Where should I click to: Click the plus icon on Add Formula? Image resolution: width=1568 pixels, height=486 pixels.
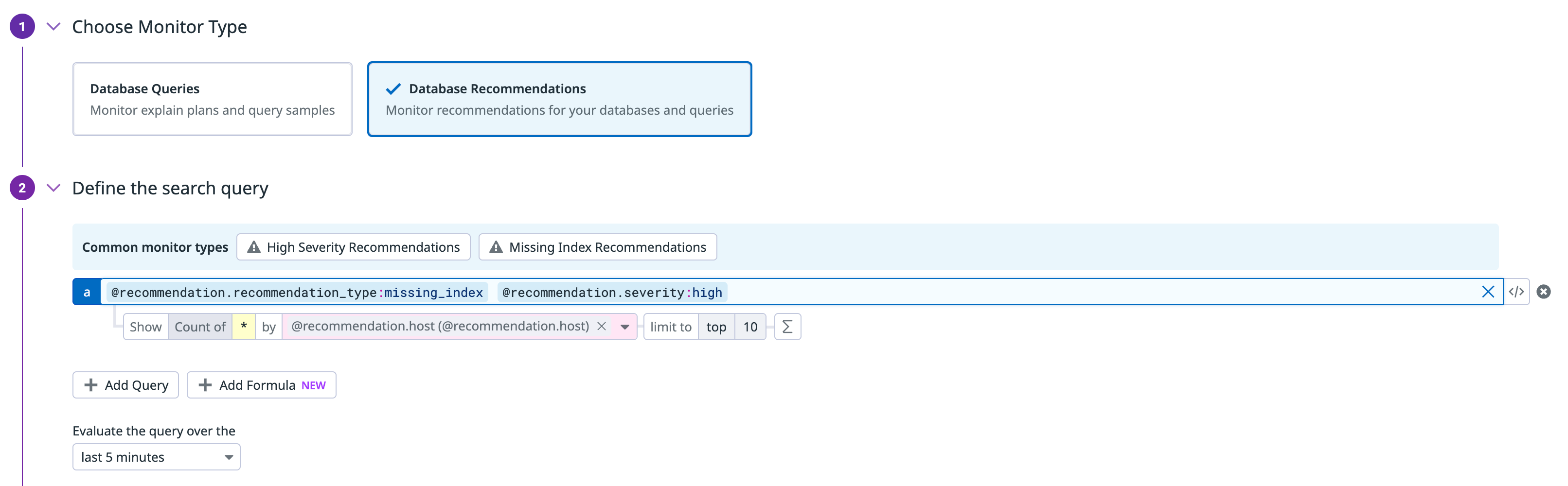click(x=205, y=384)
